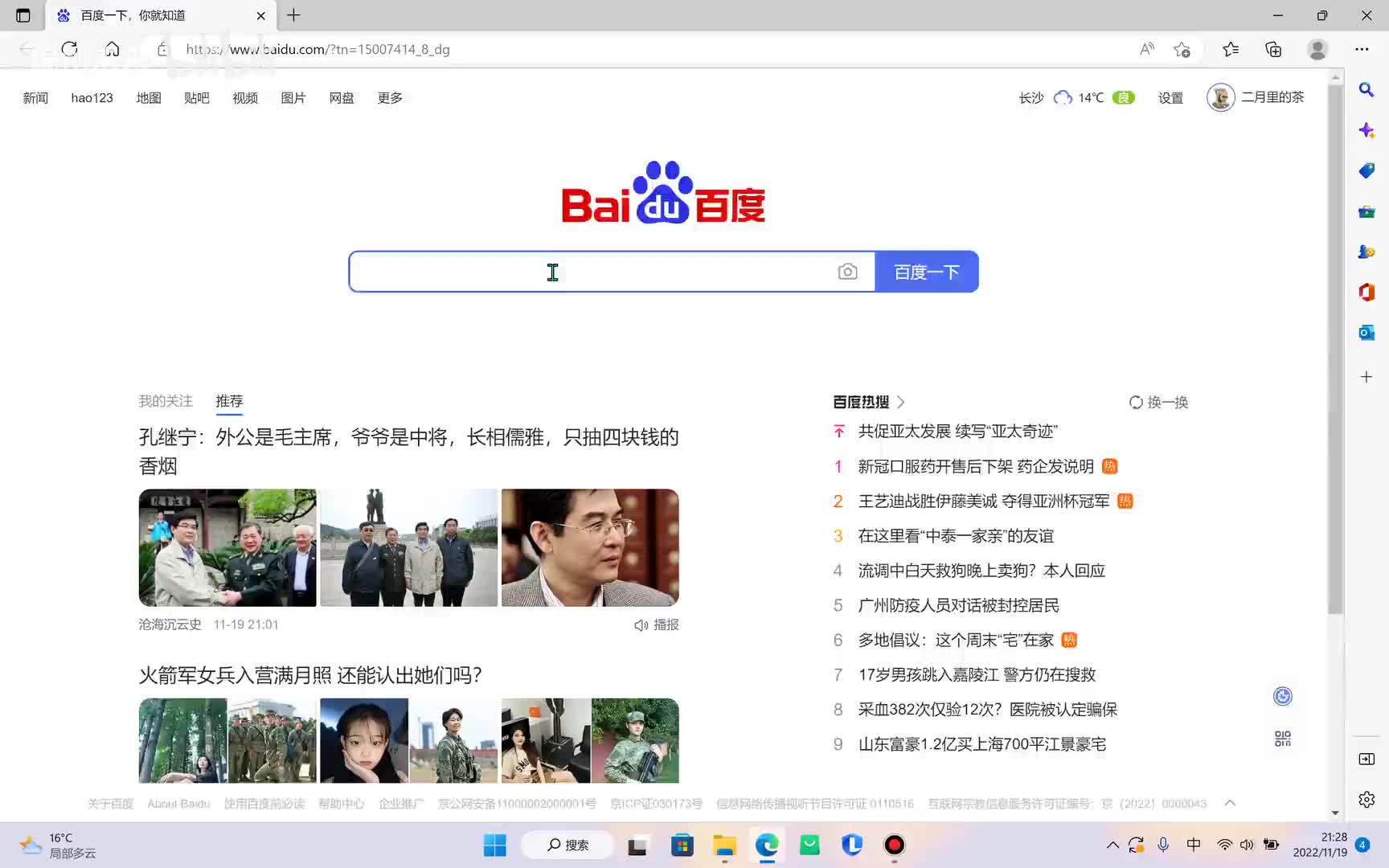Open hot search 广州防疫人员对话被封控居民
1389x868 pixels.
click(x=959, y=605)
